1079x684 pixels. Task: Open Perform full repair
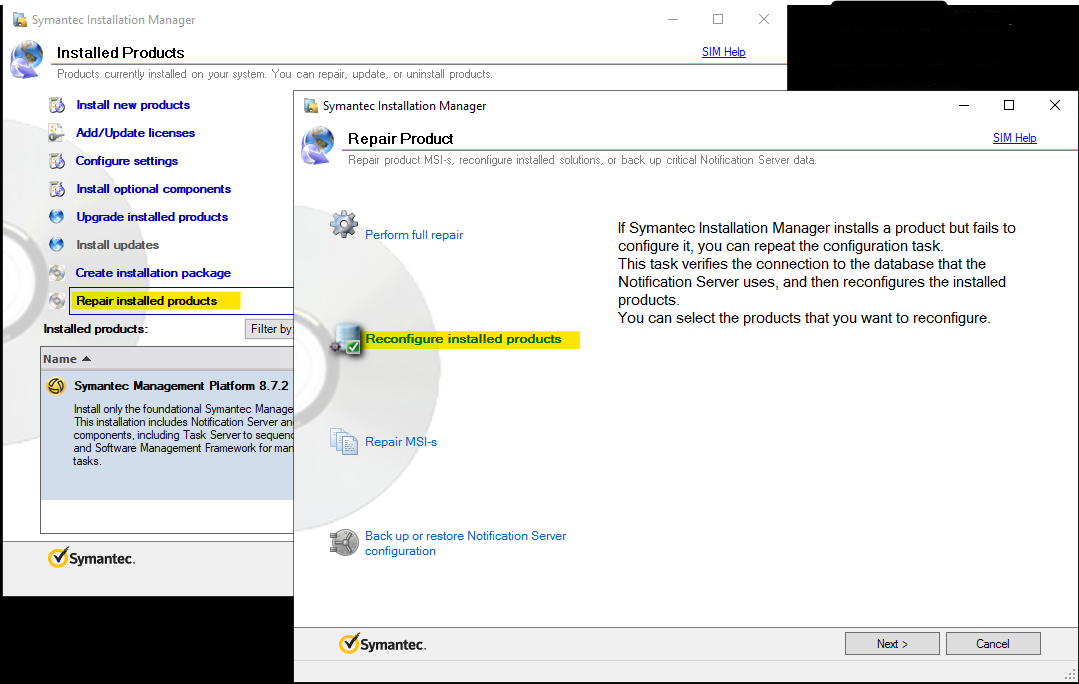click(x=414, y=235)
